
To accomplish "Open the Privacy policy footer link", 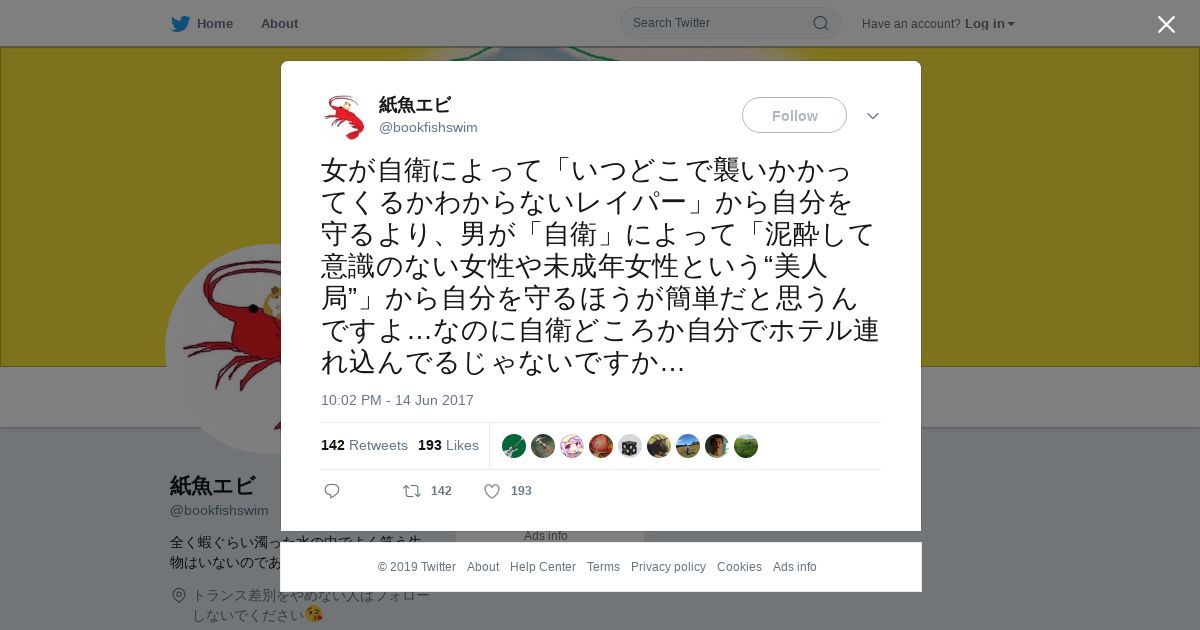I will [668, 567].
